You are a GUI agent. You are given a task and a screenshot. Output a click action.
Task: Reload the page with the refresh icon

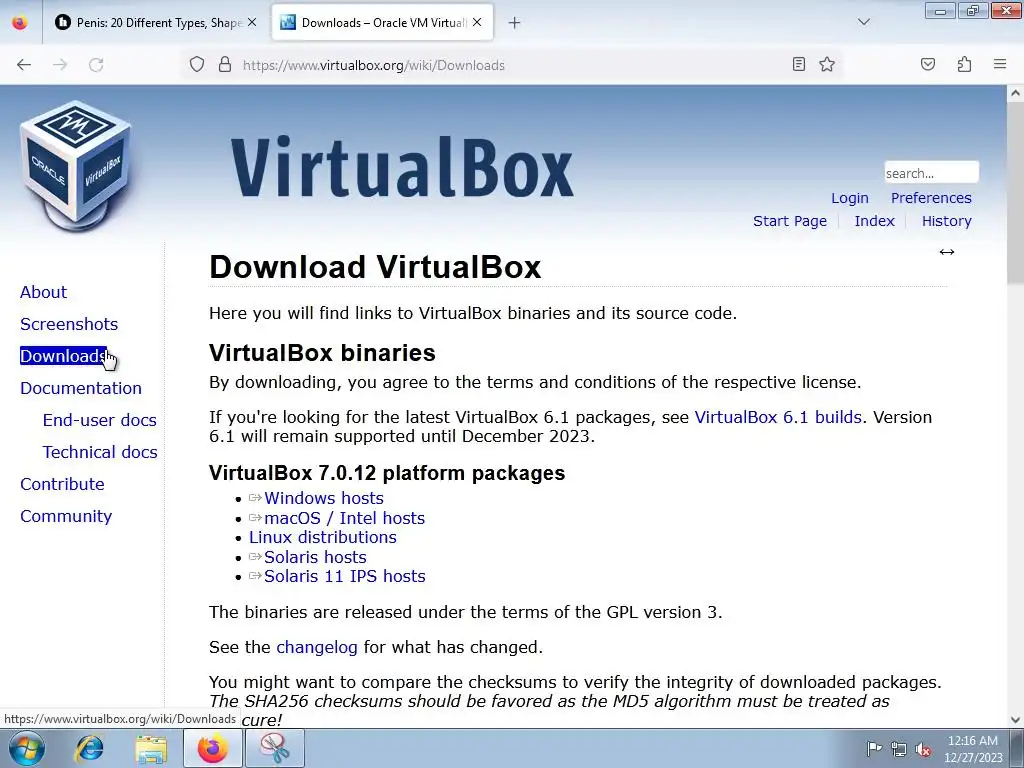coord(96,65)
